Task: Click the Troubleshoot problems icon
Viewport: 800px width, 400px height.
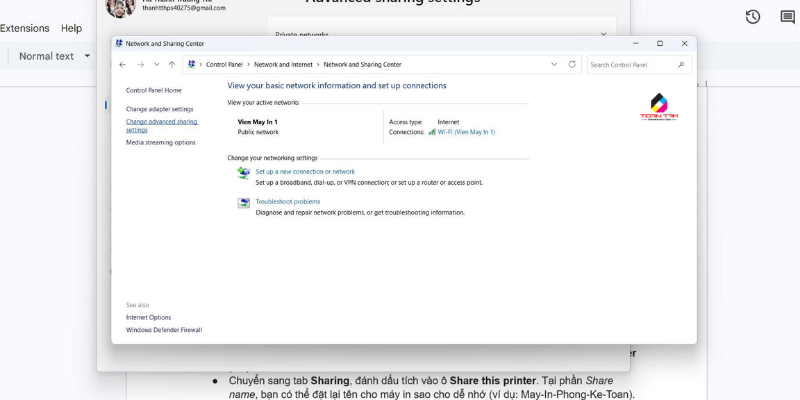Action: pos(244,203)
